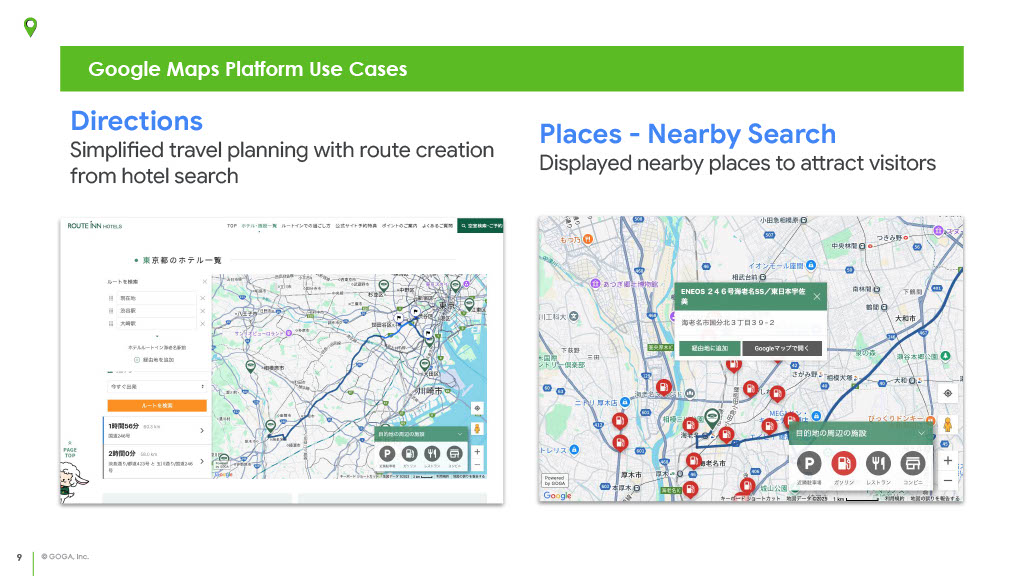Remove the 大崎駅 waypoint with its X icon
Screen dimensions: 1024x576
pyautogui.click(x=202, y=323)
